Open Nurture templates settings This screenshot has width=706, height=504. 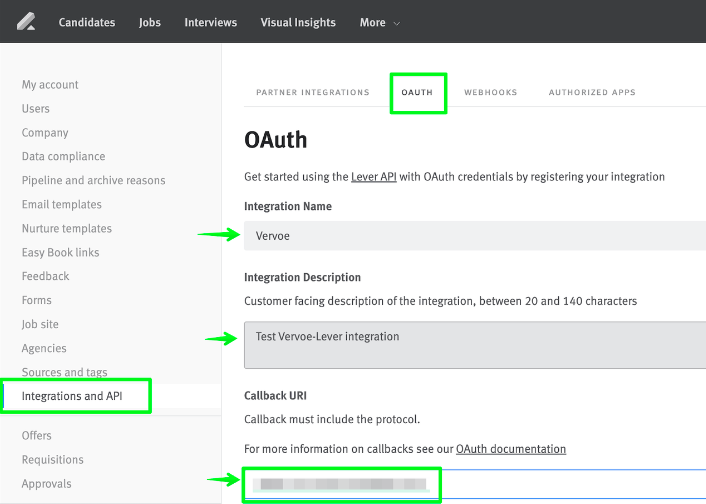tap(67, 228)
